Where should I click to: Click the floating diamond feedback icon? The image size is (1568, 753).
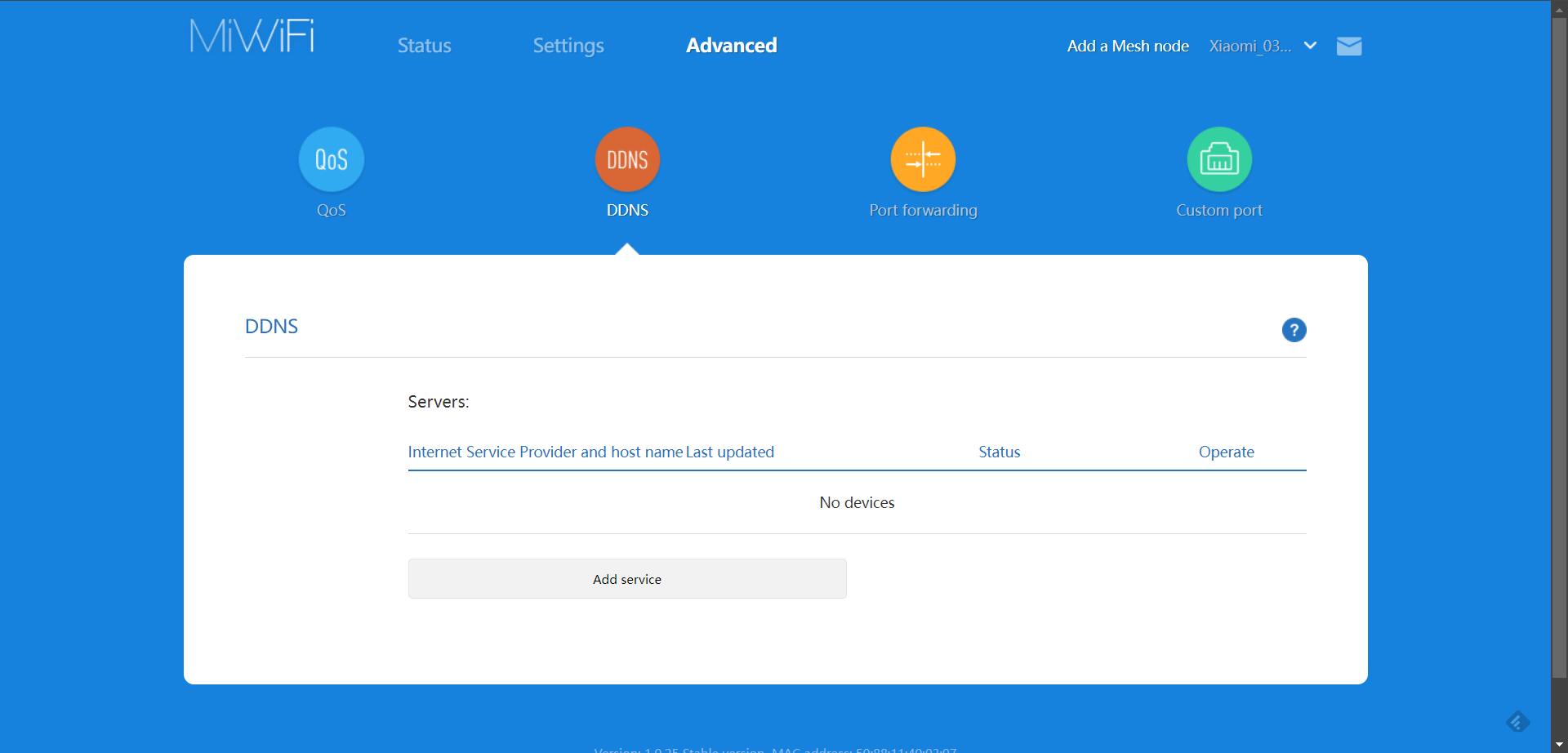point(1517,722)
